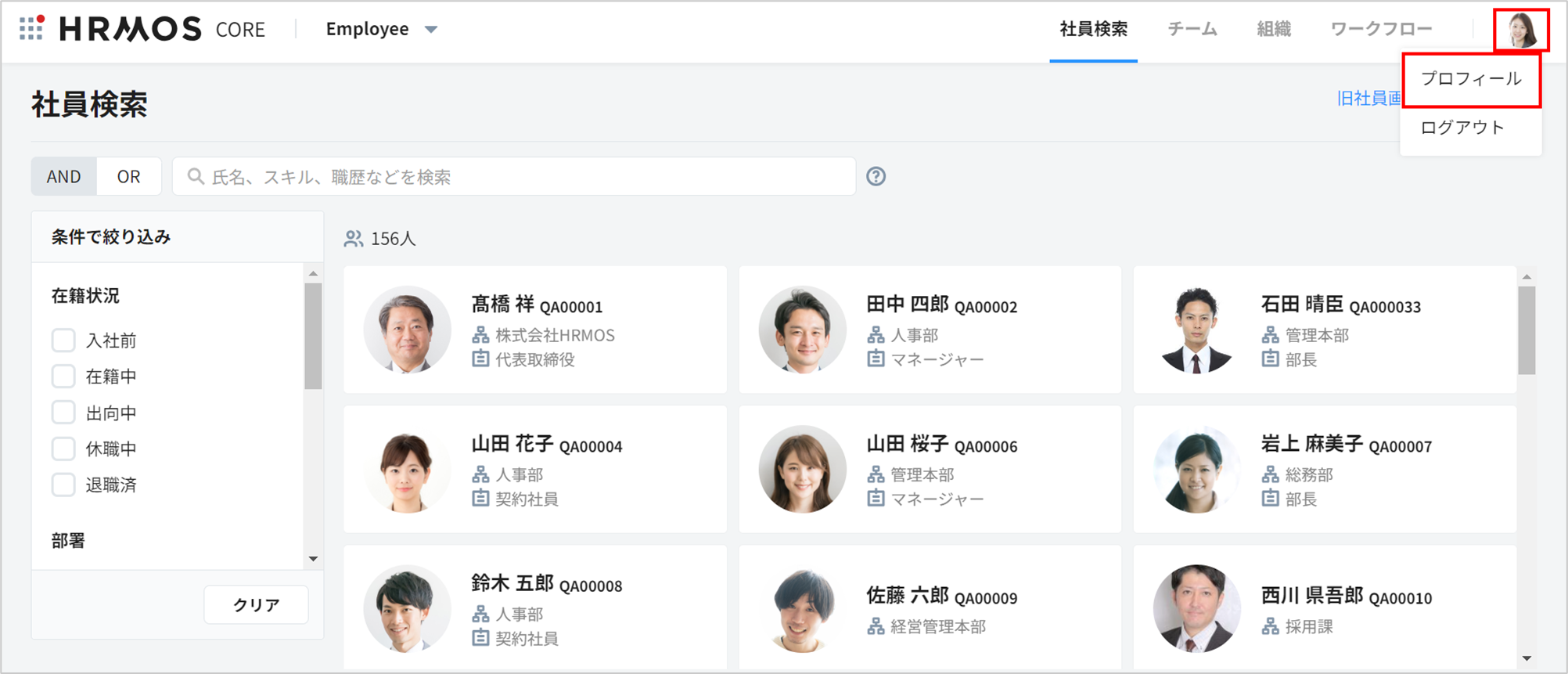Enable the 在籍中 filter checkbox
Screen dimensions: 1568x674
[63, 377]
